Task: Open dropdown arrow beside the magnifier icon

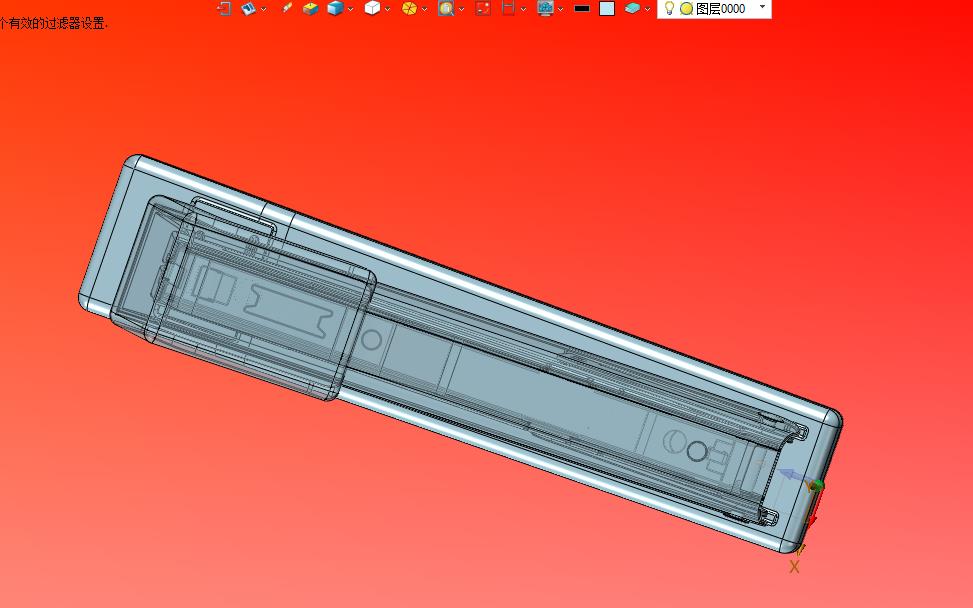Action: tap(461, 9)
